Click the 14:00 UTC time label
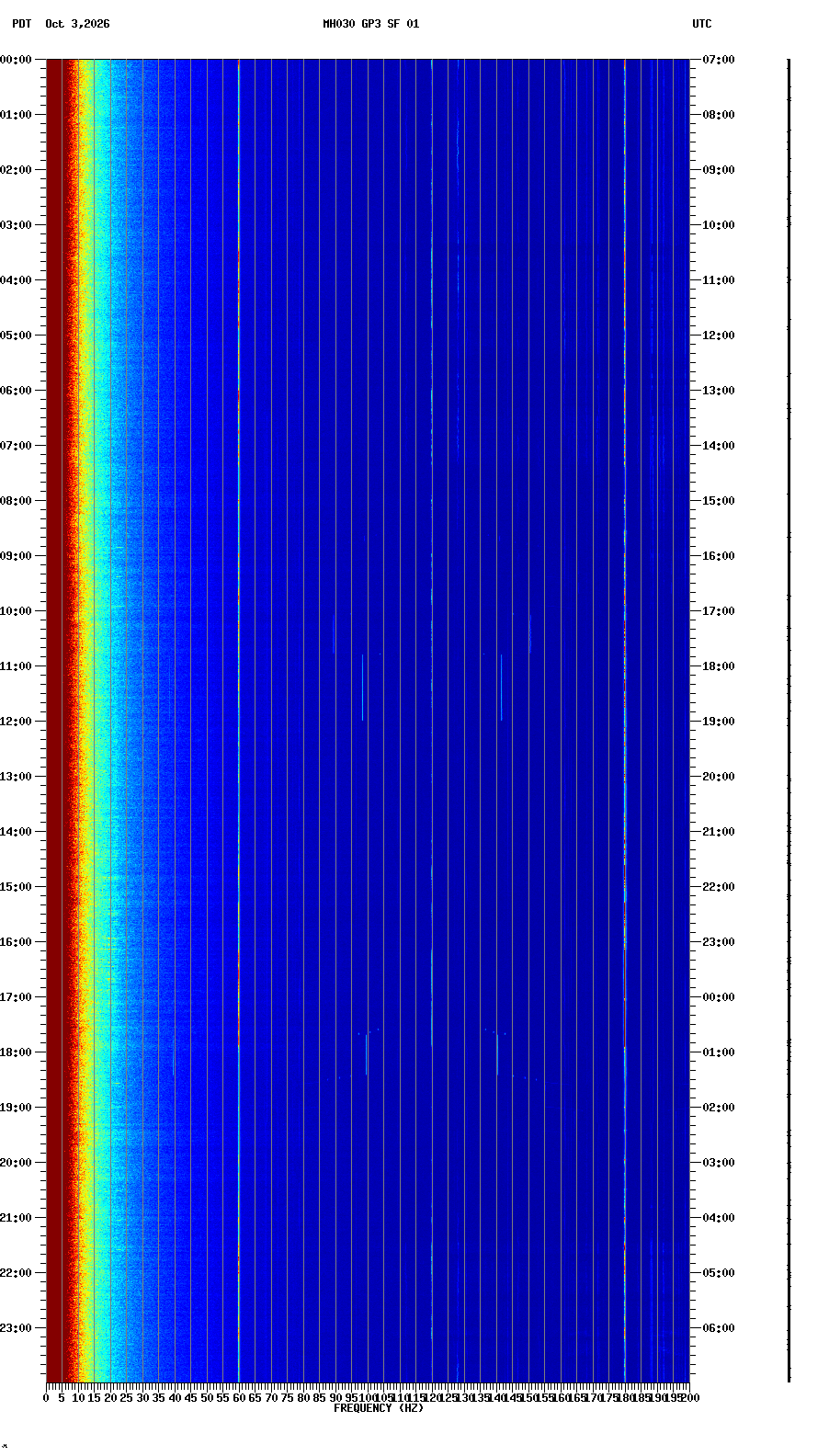The height and width of the screenshot is (1456, 829). point(719,446)
